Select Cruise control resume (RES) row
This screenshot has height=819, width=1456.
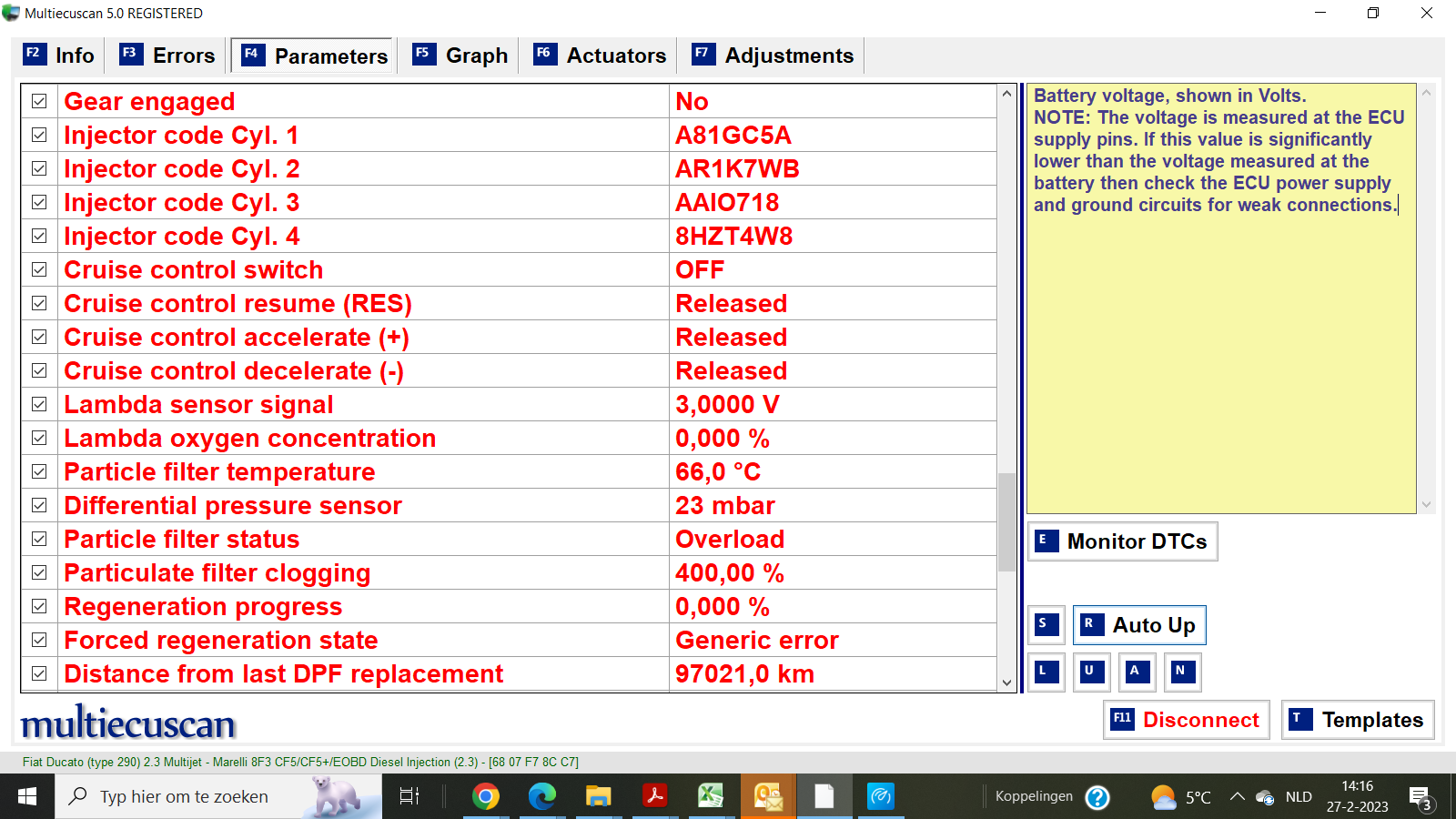(x=510, y=303)
